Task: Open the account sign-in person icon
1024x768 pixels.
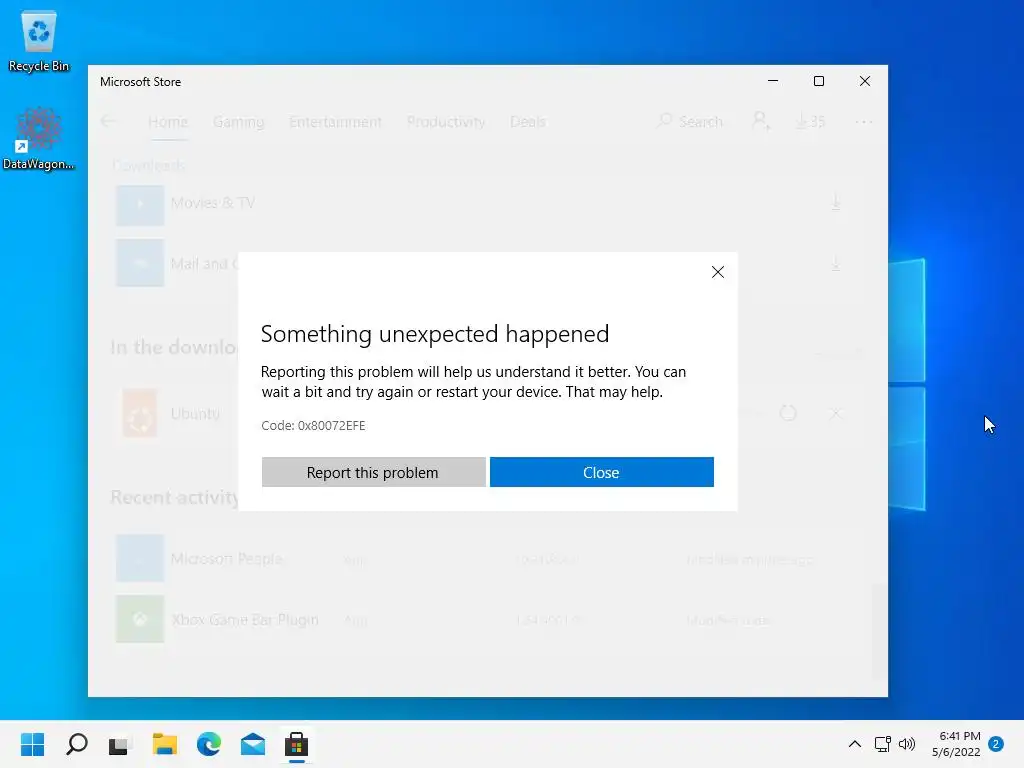Action: click(761, 121)
